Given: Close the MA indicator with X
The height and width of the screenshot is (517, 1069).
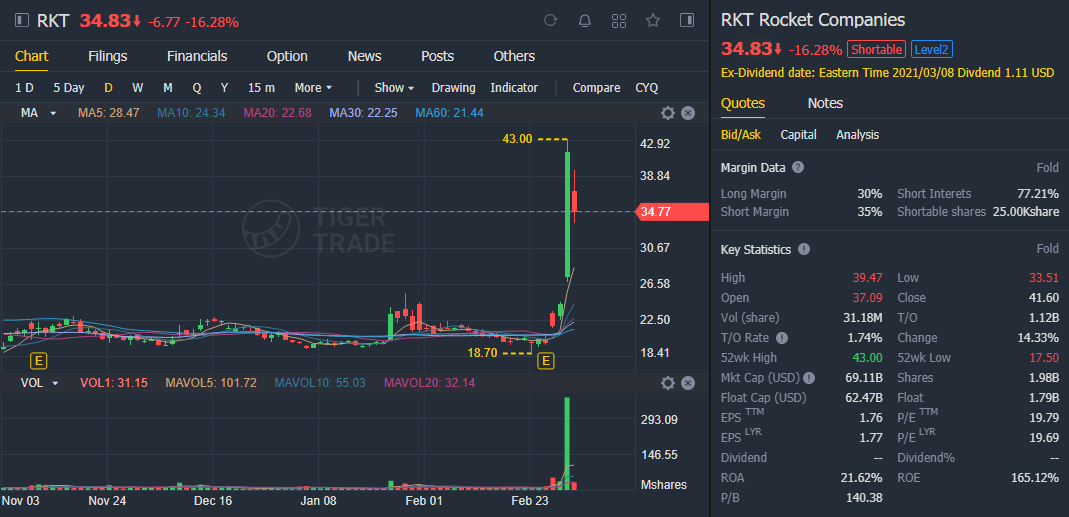Looking at the screenshot, I should point(688,113).
